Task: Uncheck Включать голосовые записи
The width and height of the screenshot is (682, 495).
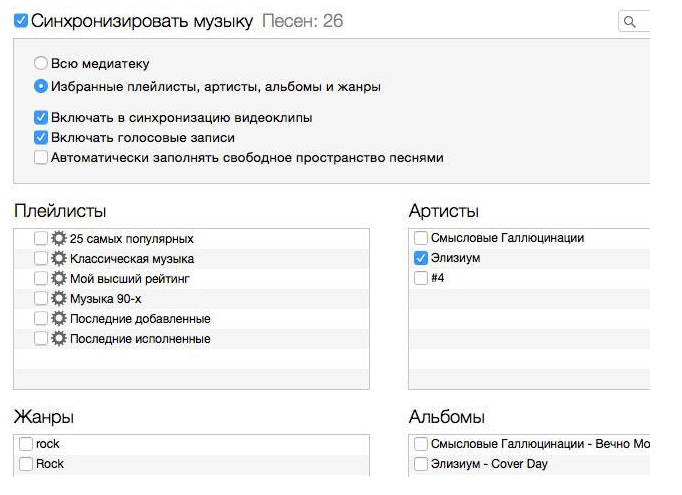Action: (x=41, y=137)
